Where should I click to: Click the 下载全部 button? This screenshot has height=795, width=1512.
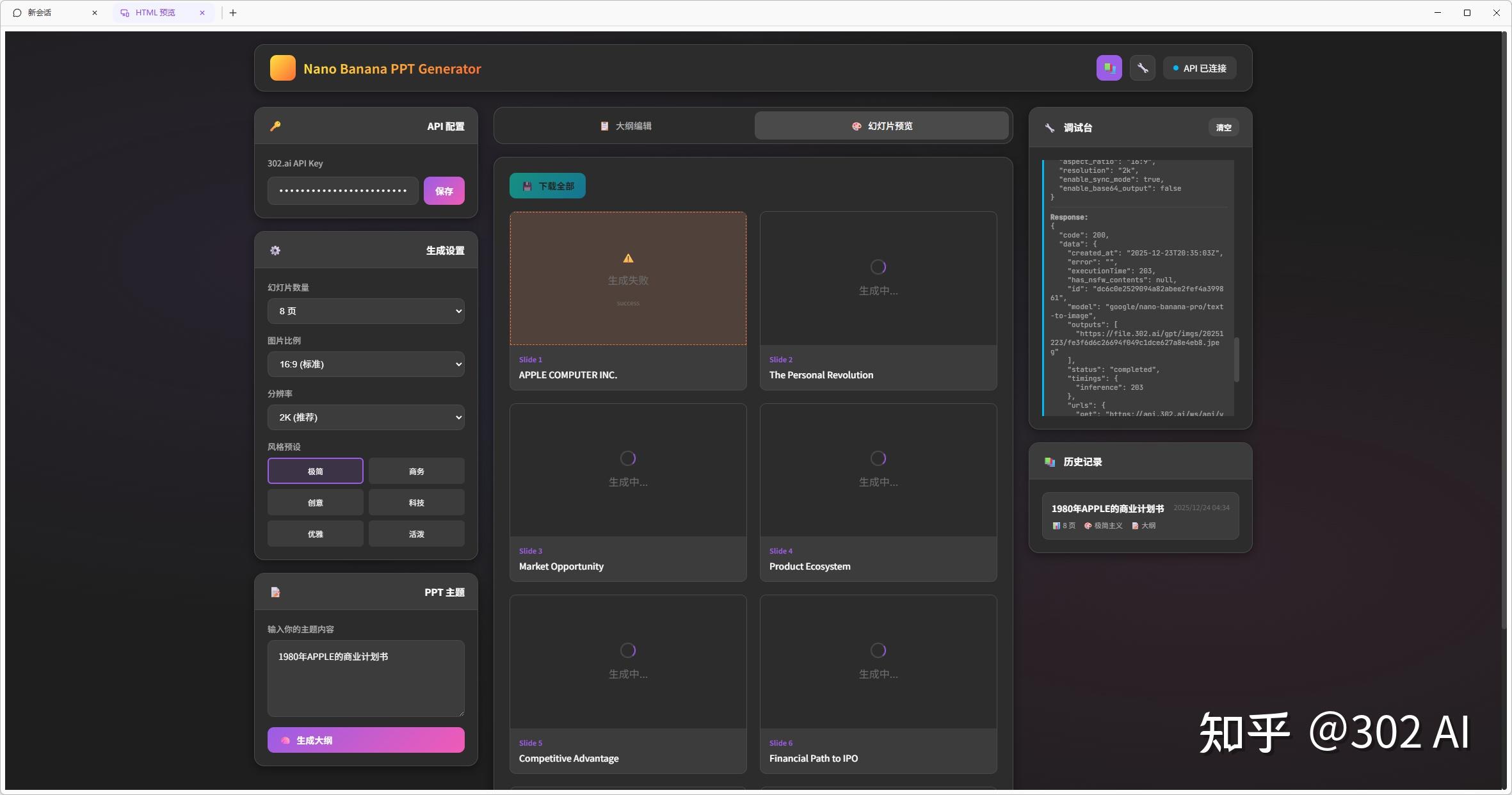tap(547, 186)
